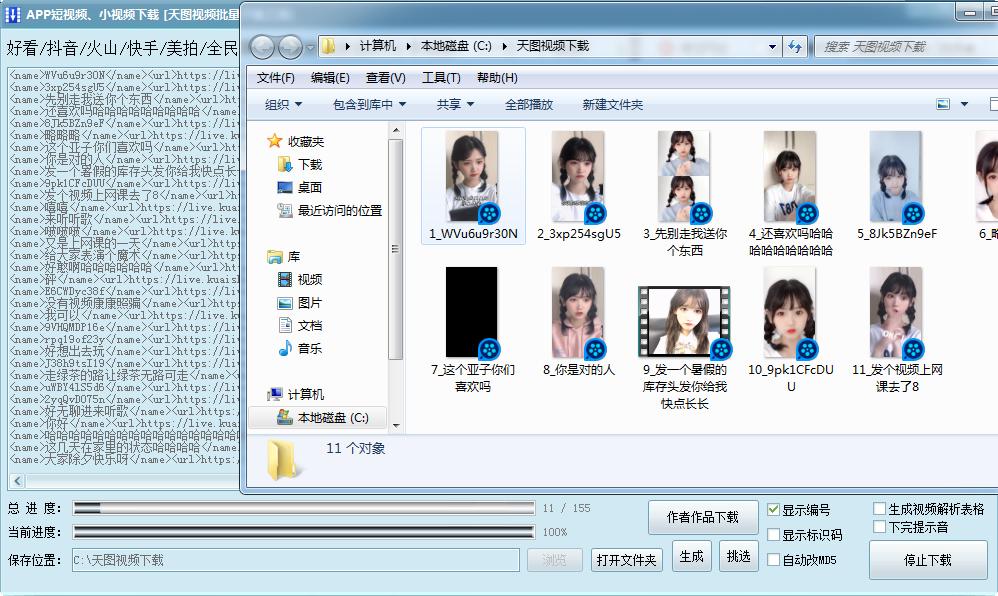Click the 作者作品下载 button
The image size is (998, 596).
(703, 517)
